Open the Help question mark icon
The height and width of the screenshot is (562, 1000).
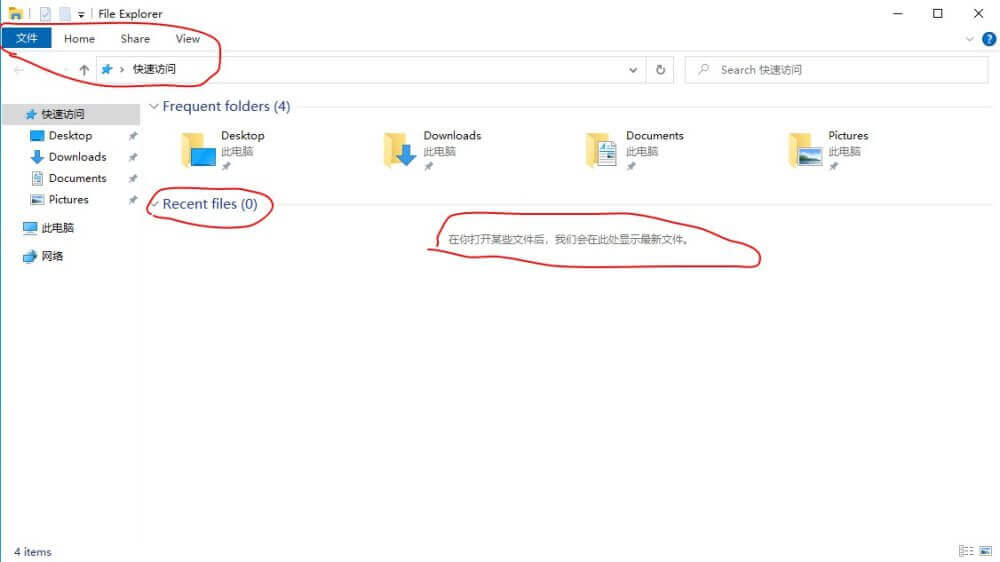click(989, 39)
